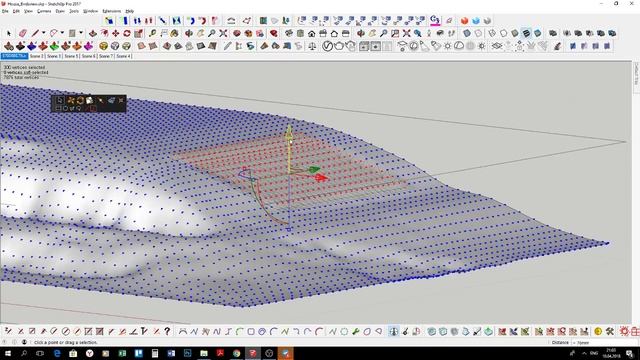Viewport: 640px width, 360px height.
Task: Open the Window menu
Action: 91,11
